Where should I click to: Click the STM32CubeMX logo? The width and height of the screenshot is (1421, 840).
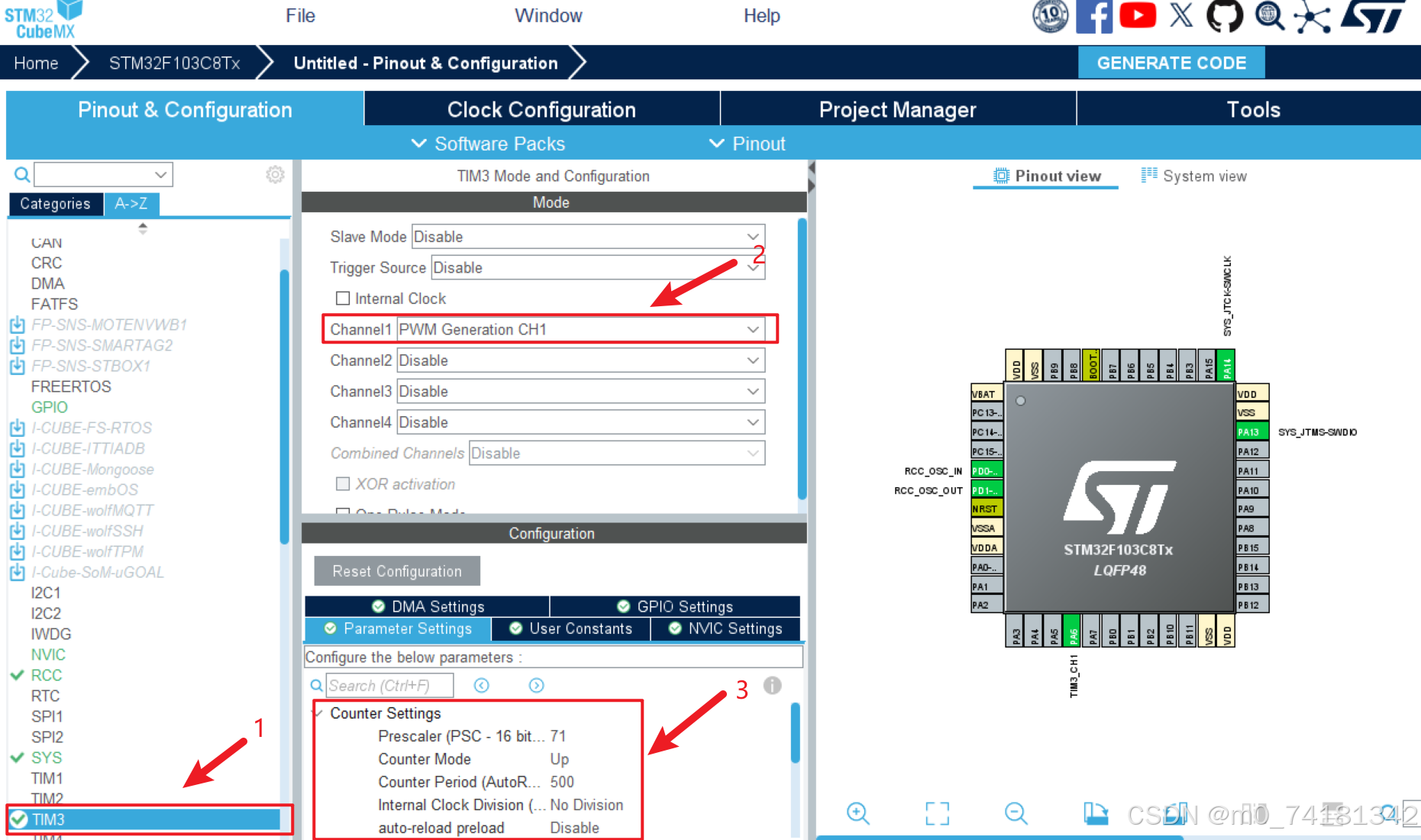(44, 20)
